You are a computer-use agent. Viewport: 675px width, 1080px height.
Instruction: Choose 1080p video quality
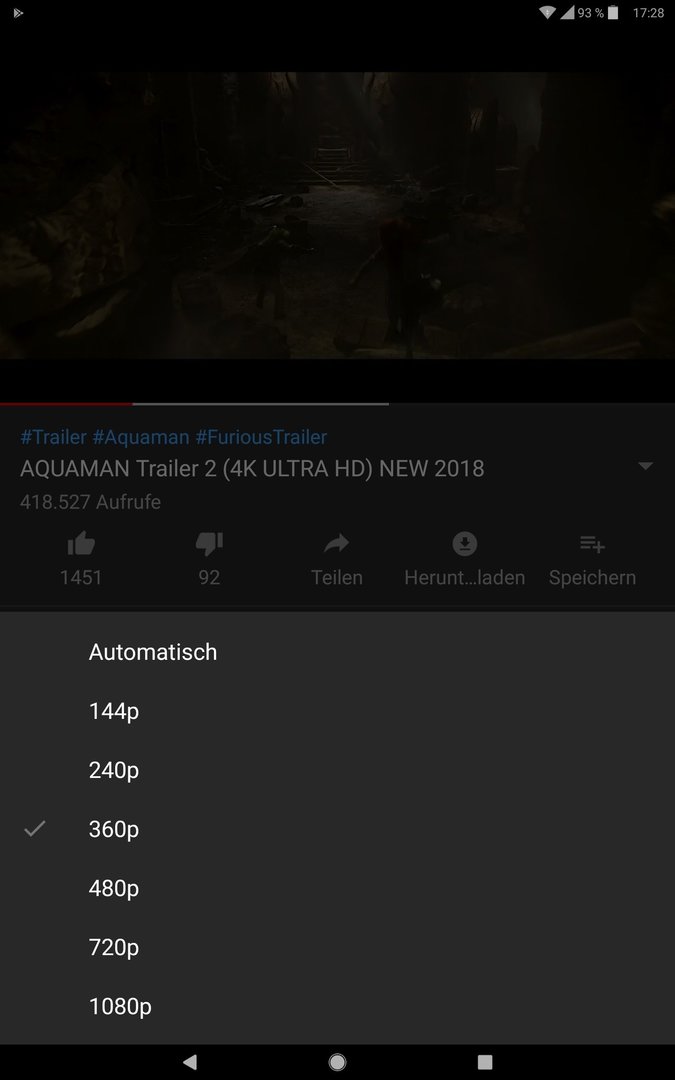pyautogui.click(x=338, y=1007)
